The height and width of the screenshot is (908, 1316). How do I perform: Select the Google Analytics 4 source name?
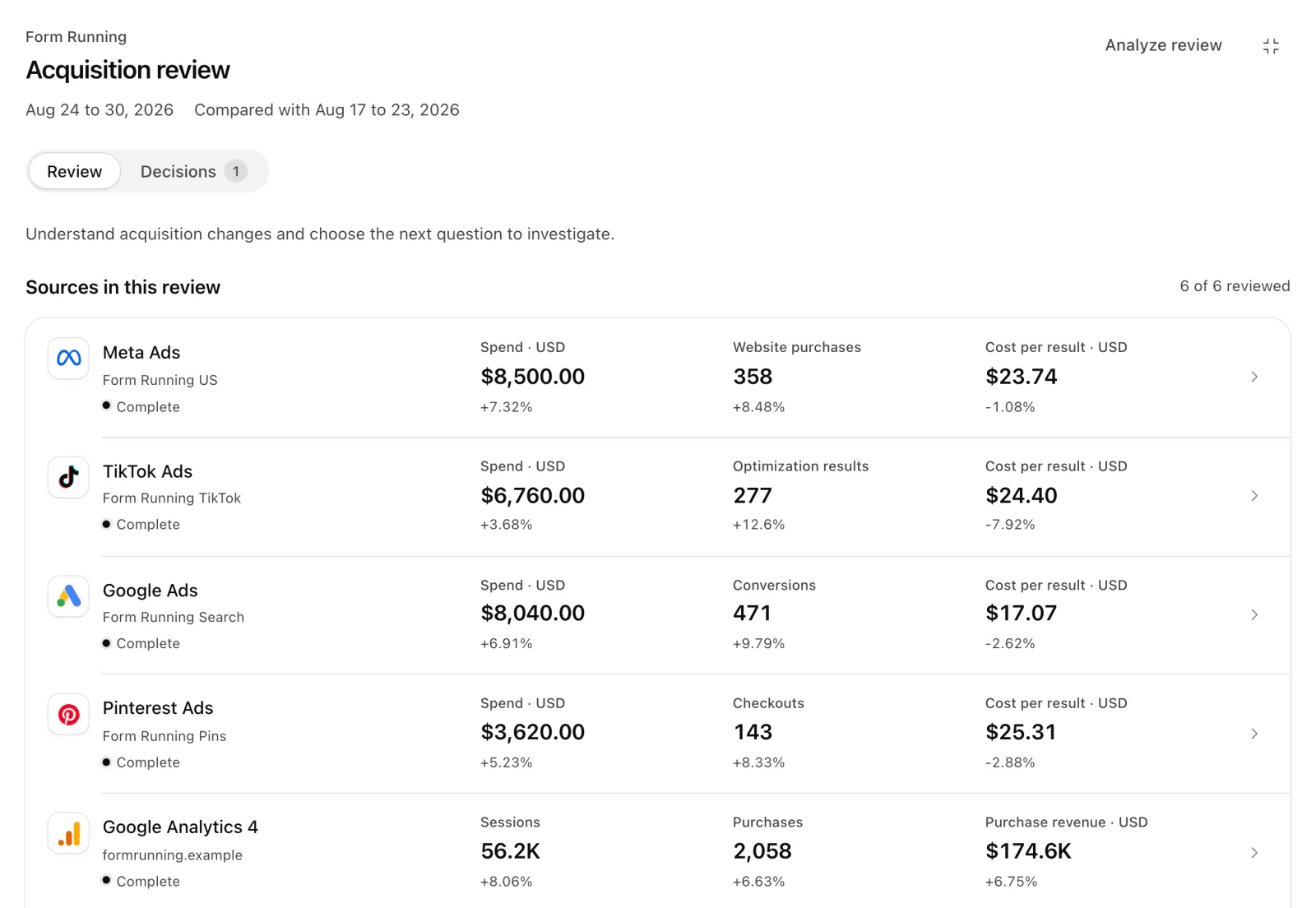(180, 827)
